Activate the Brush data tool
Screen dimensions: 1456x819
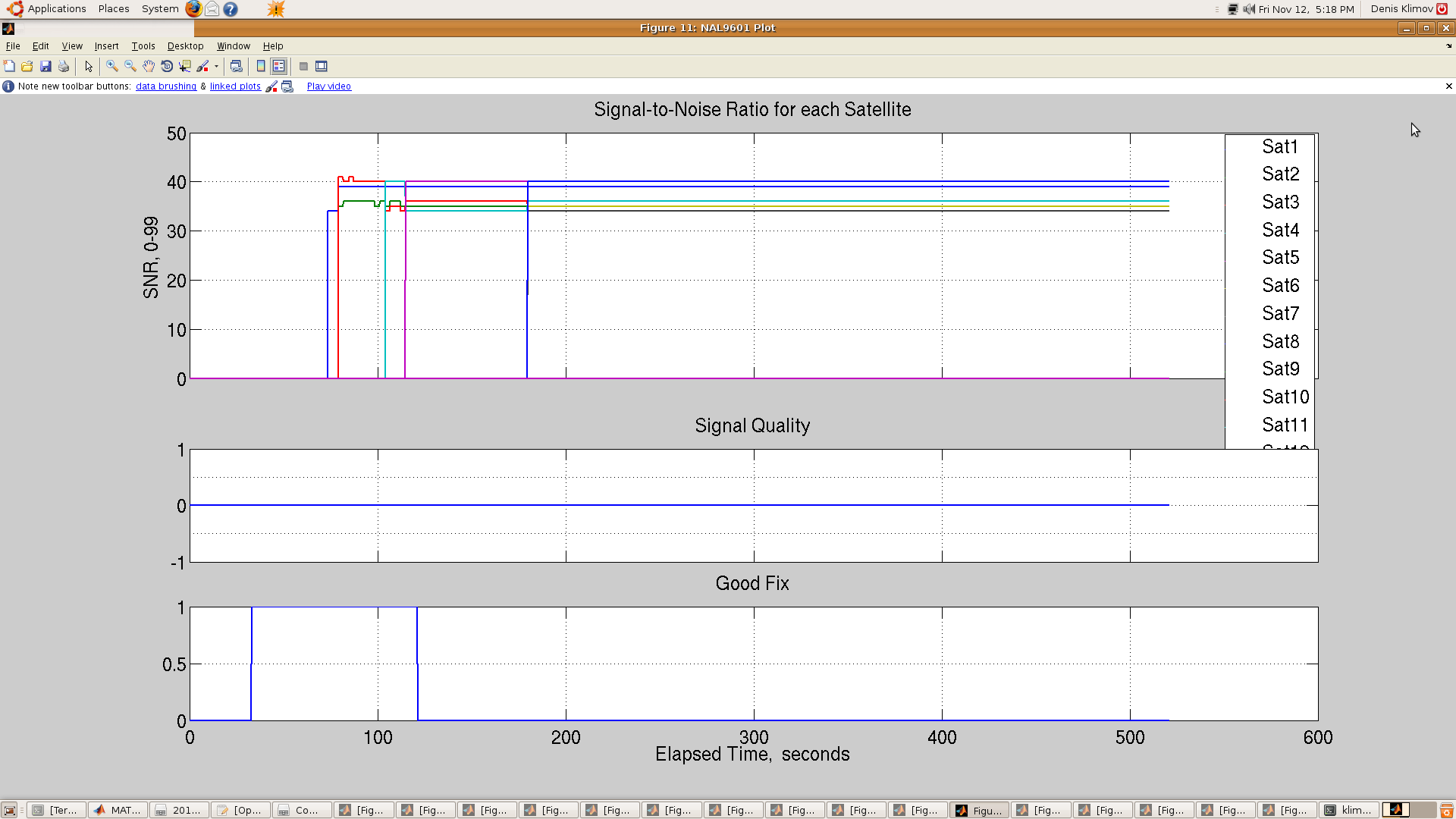[202, 67]
